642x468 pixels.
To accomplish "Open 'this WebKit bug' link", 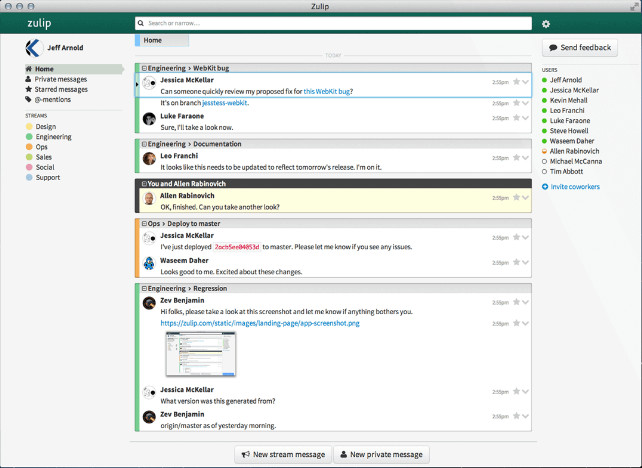I will click(327, 91).
